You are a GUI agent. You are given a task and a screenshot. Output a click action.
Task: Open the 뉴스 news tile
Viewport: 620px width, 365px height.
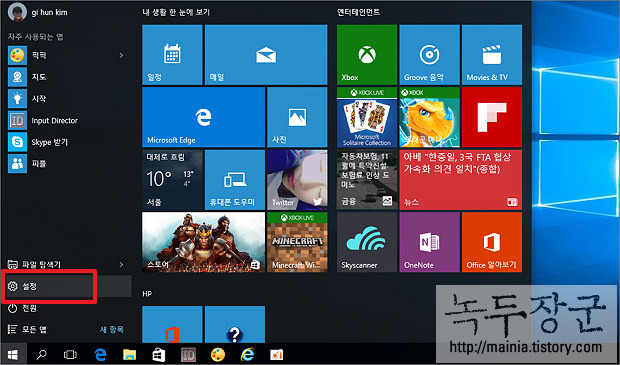[x=461, y=180]
